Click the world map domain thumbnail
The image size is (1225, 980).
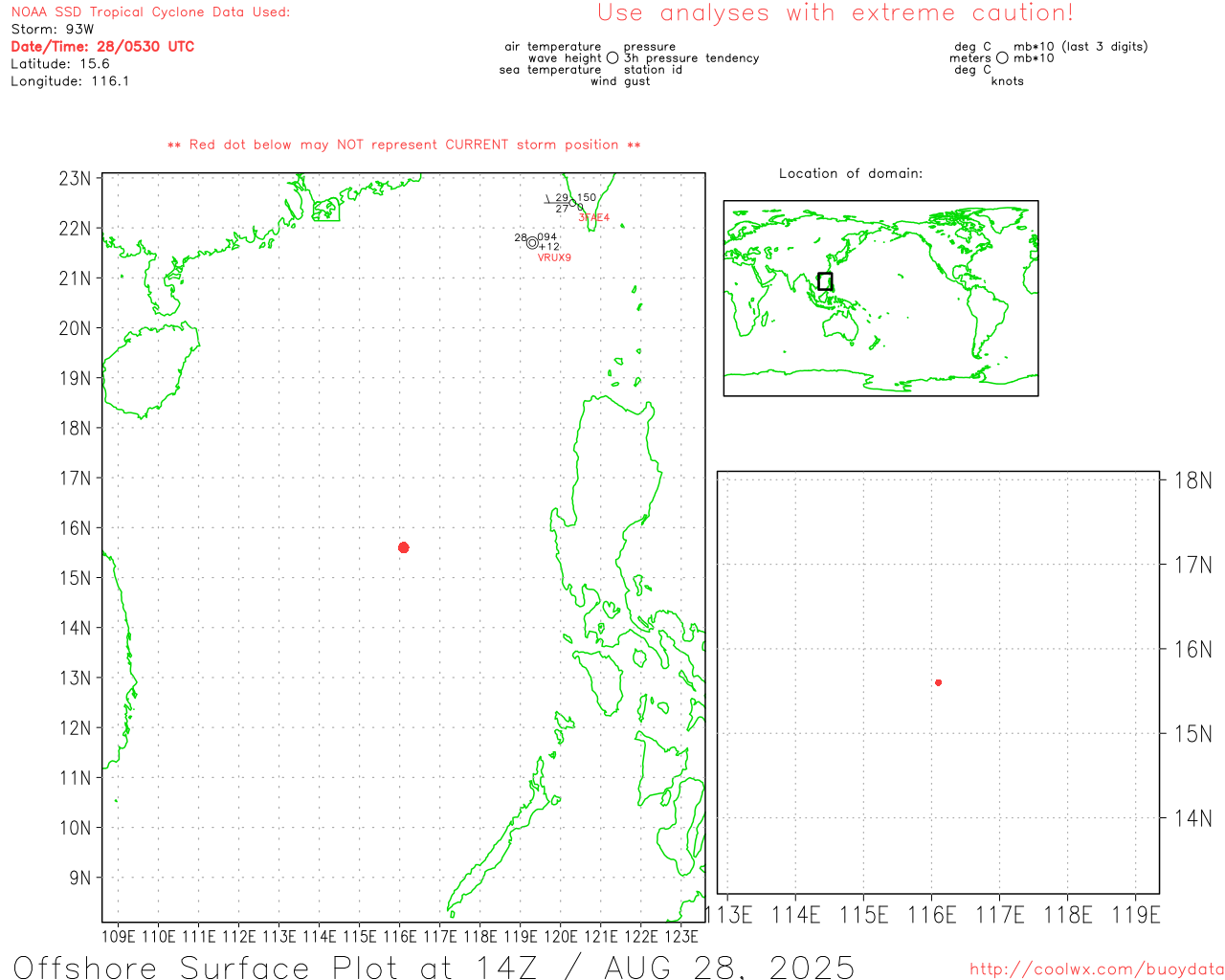880,298
